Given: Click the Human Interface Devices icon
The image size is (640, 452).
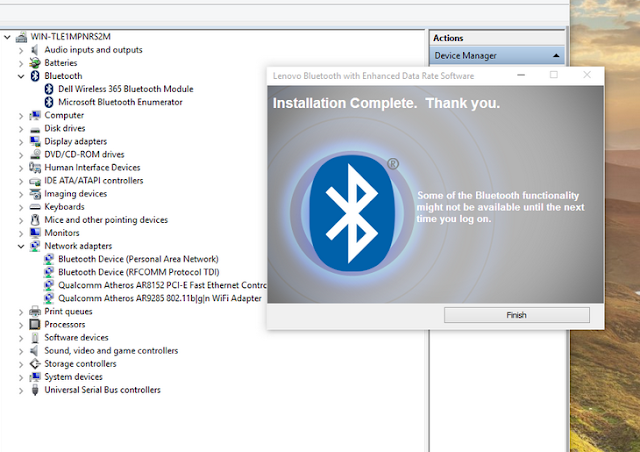Looking at the screenshot, I should click(35, 167).
